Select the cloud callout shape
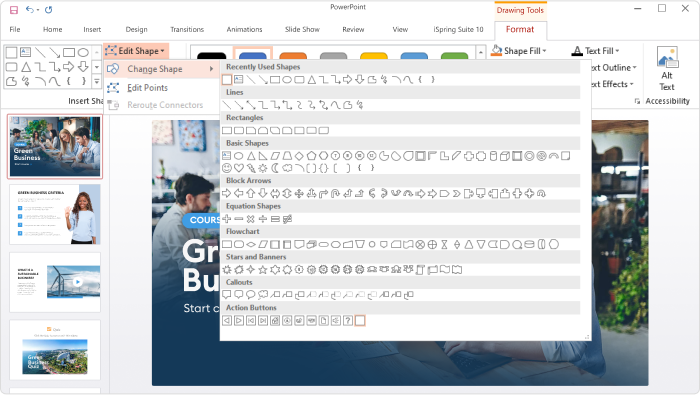This screenshot has height=395, width=700. coord(263,295)
